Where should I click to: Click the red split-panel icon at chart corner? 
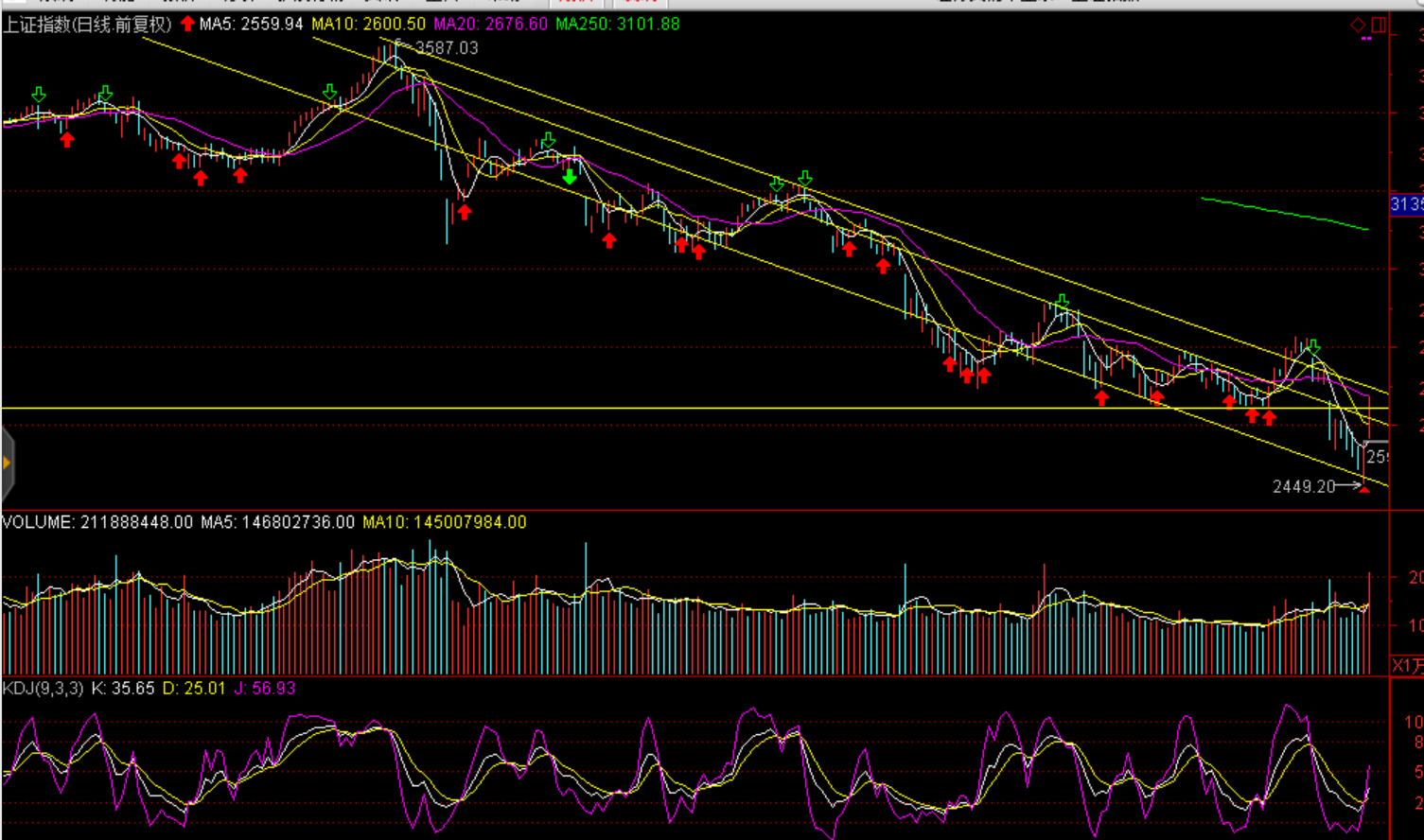tap(1379, 26)
